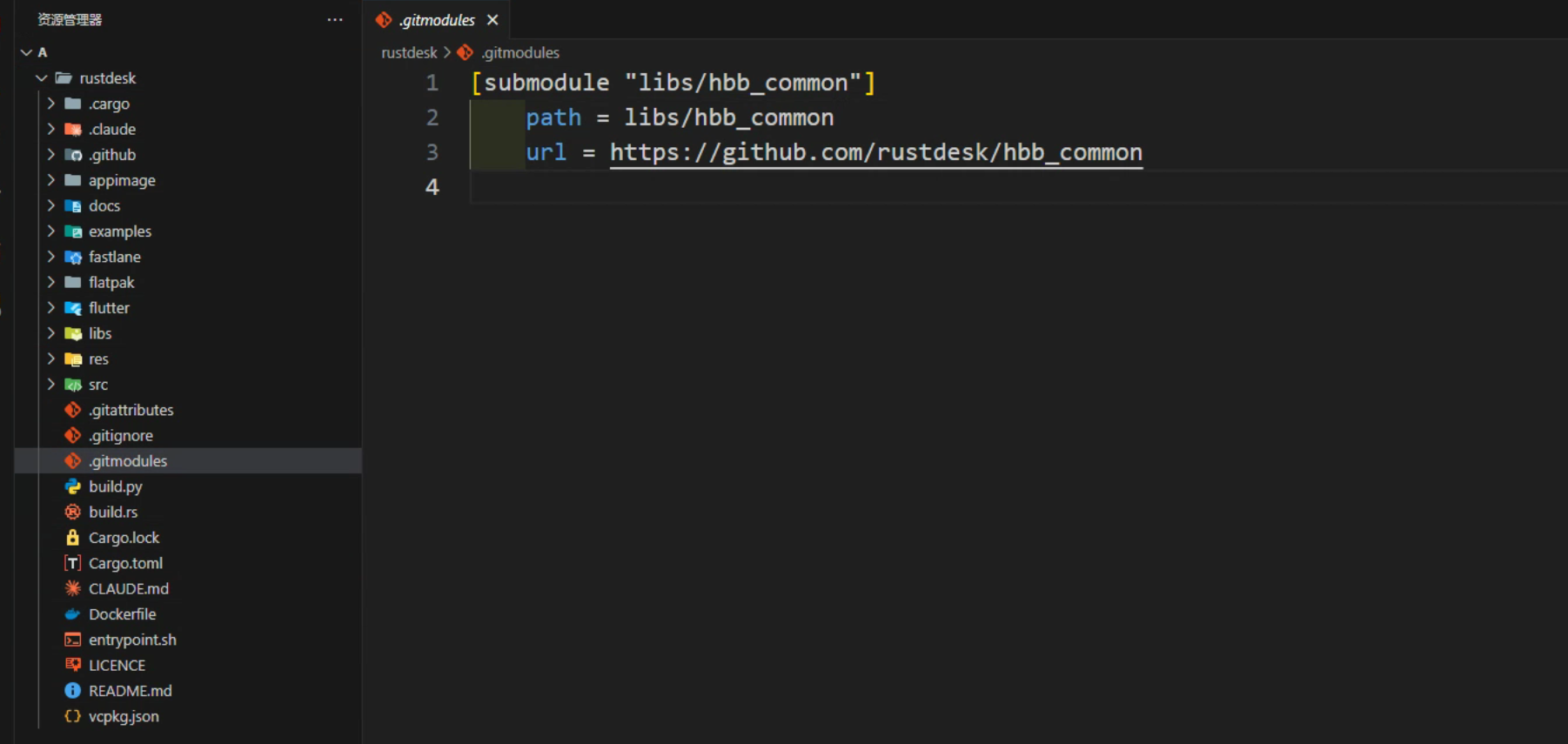Open the explorer more actions ellipsis menu
1568x744 pixels.
click(335, 20)
